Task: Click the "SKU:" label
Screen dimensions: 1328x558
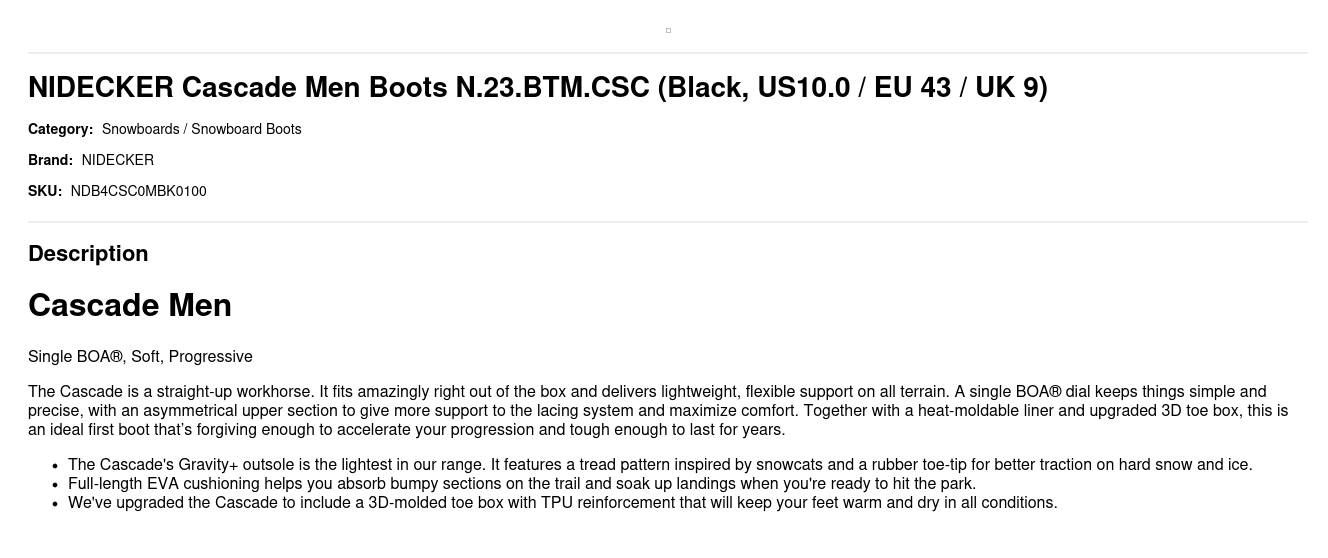Action: (x=45, y=191)
